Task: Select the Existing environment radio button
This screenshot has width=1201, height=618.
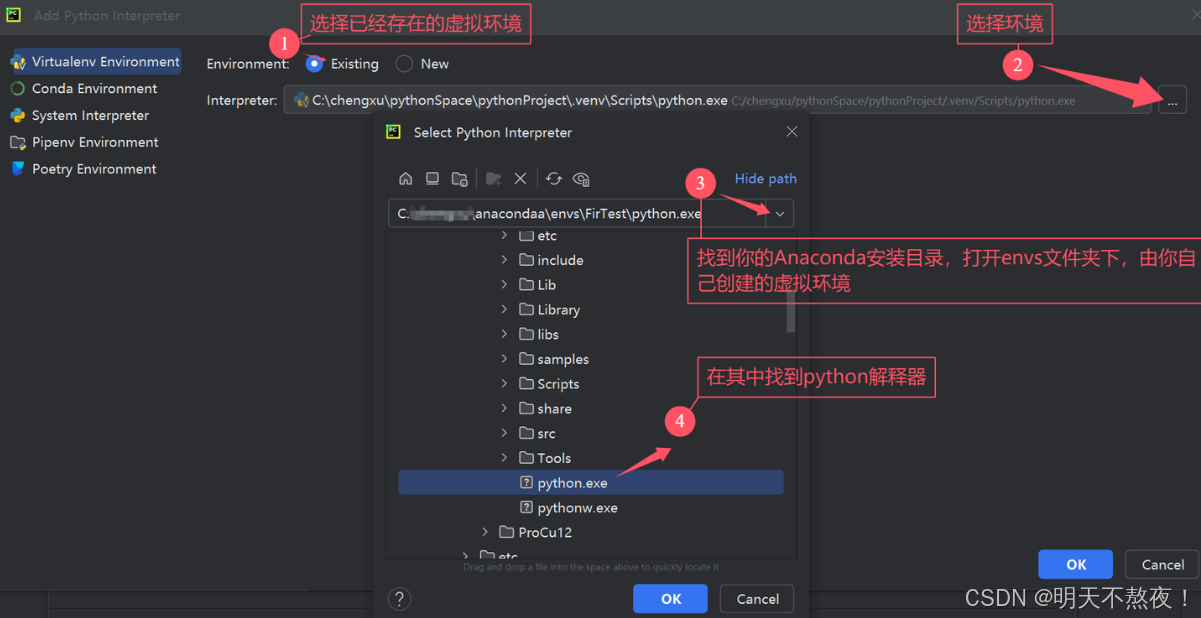Action: pyautogui.click(x=314, y=63)
